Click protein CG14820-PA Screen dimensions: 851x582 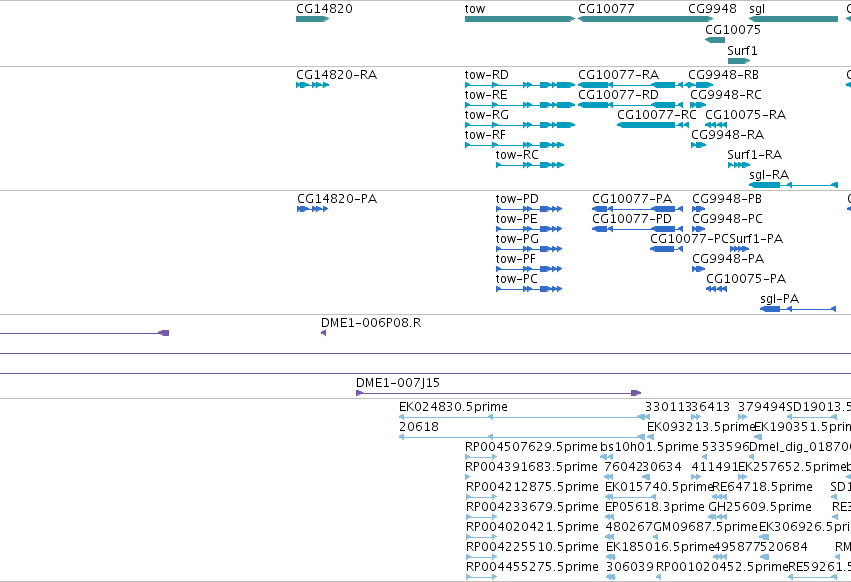click(x=313, y=209)
